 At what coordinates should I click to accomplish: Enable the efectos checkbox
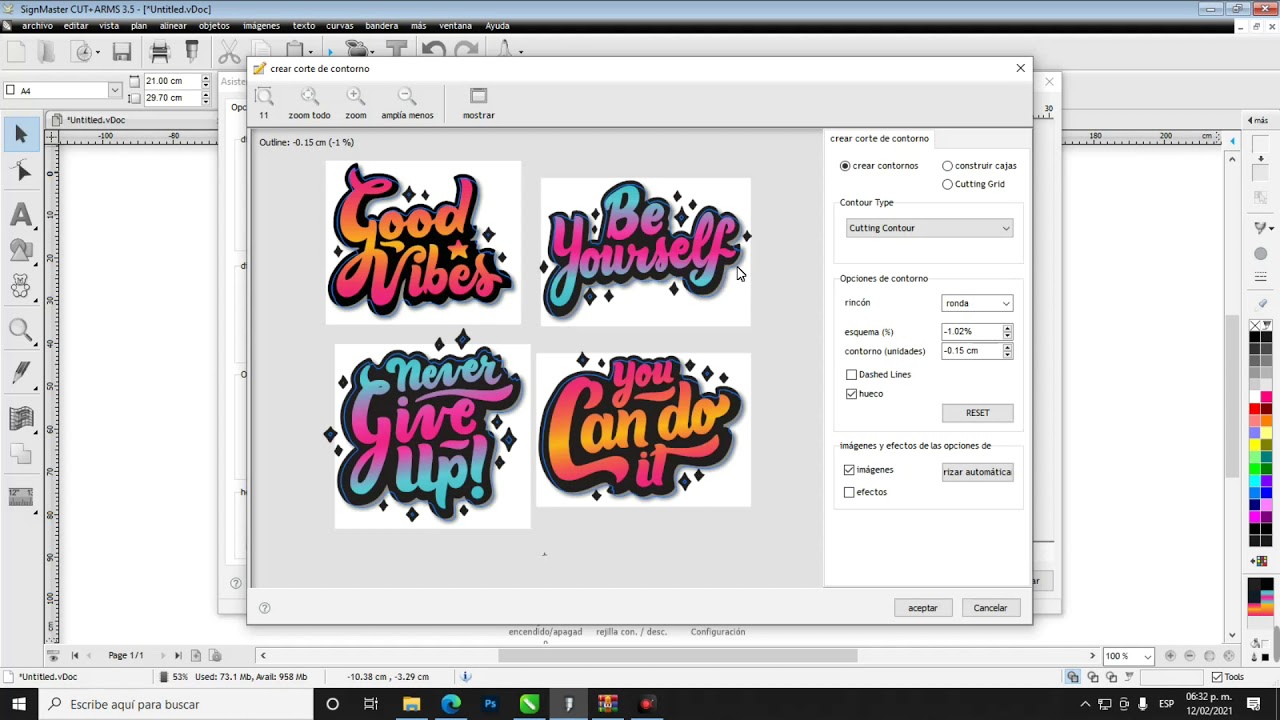pos(849,492)
